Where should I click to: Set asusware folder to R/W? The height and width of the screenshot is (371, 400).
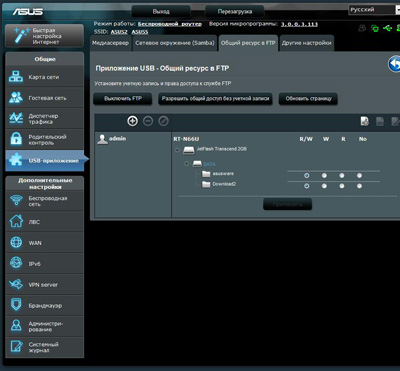click(x=307, y=176)
